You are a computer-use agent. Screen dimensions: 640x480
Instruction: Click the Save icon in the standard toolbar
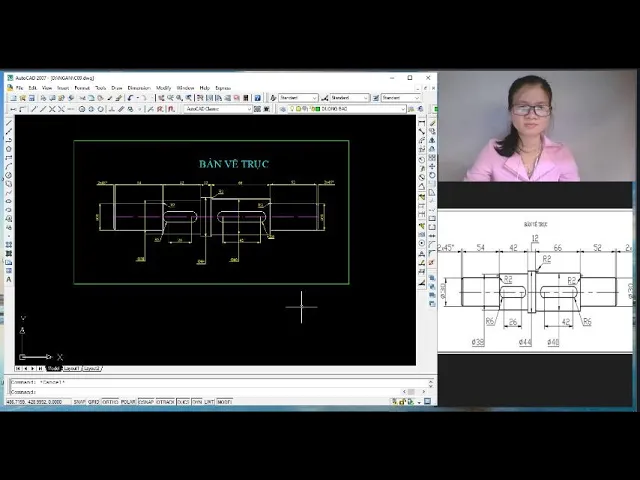31,98
